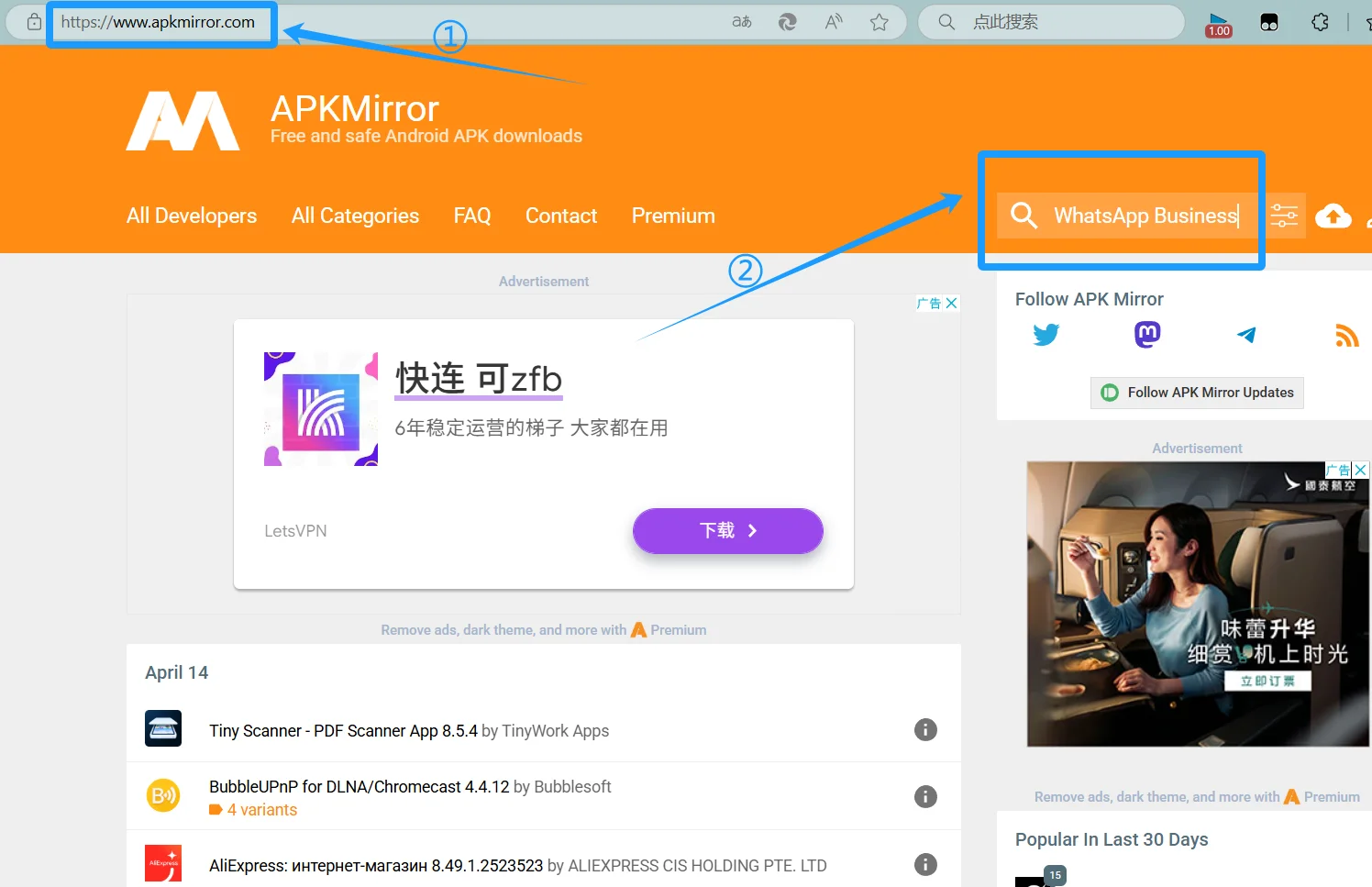
Task: Click Premium link below LetsVPN ad
Action: click(669, 630)
